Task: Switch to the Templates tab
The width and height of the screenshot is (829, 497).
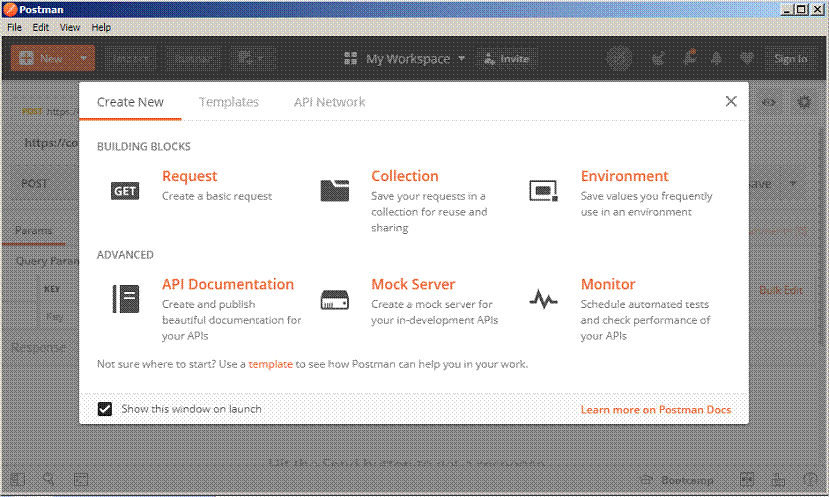Action: click(228, 102)
